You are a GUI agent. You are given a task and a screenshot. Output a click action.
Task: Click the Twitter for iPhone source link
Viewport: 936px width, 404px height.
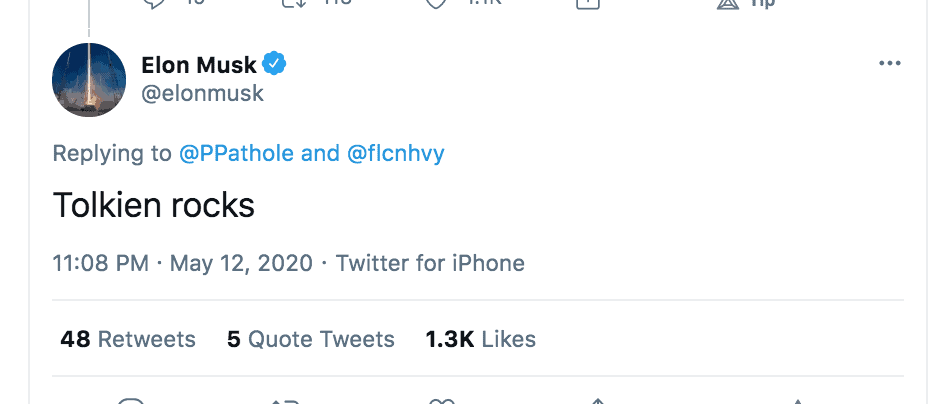point(430,264)
